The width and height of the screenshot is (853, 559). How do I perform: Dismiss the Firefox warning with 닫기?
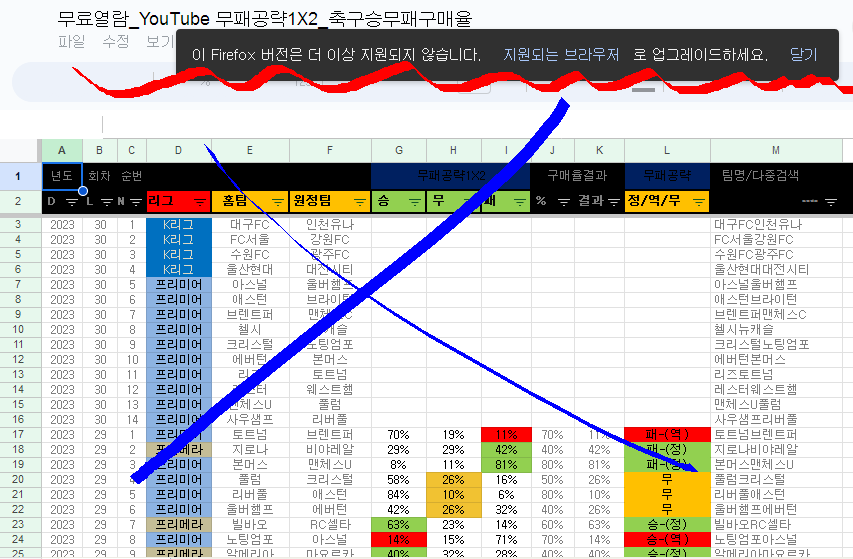coord(803,55)
